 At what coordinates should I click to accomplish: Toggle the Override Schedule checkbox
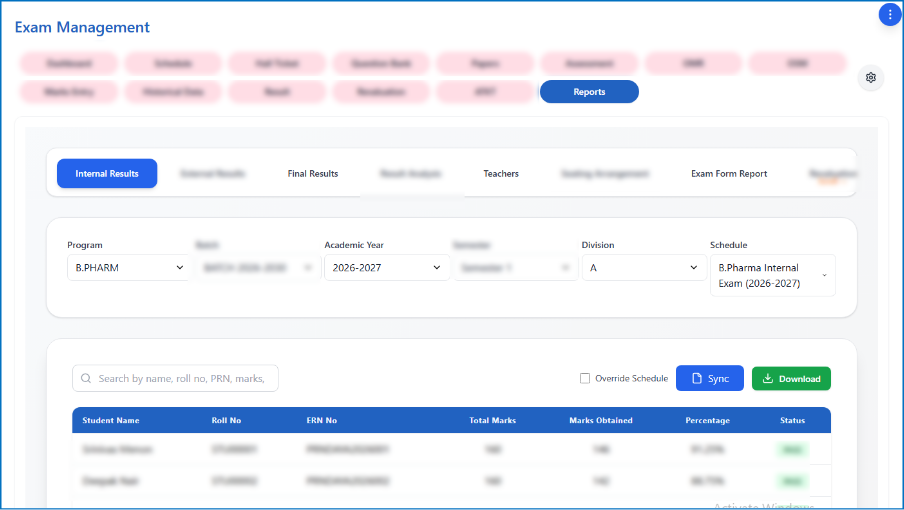[585, 379]
